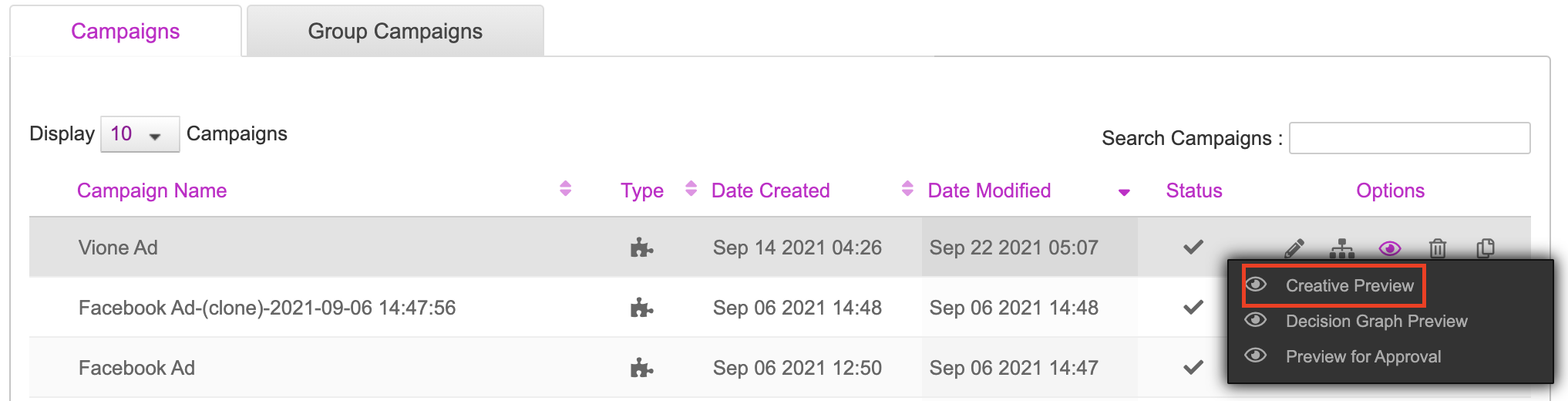Switch to the Group Campaigns tab

(395, 31)
